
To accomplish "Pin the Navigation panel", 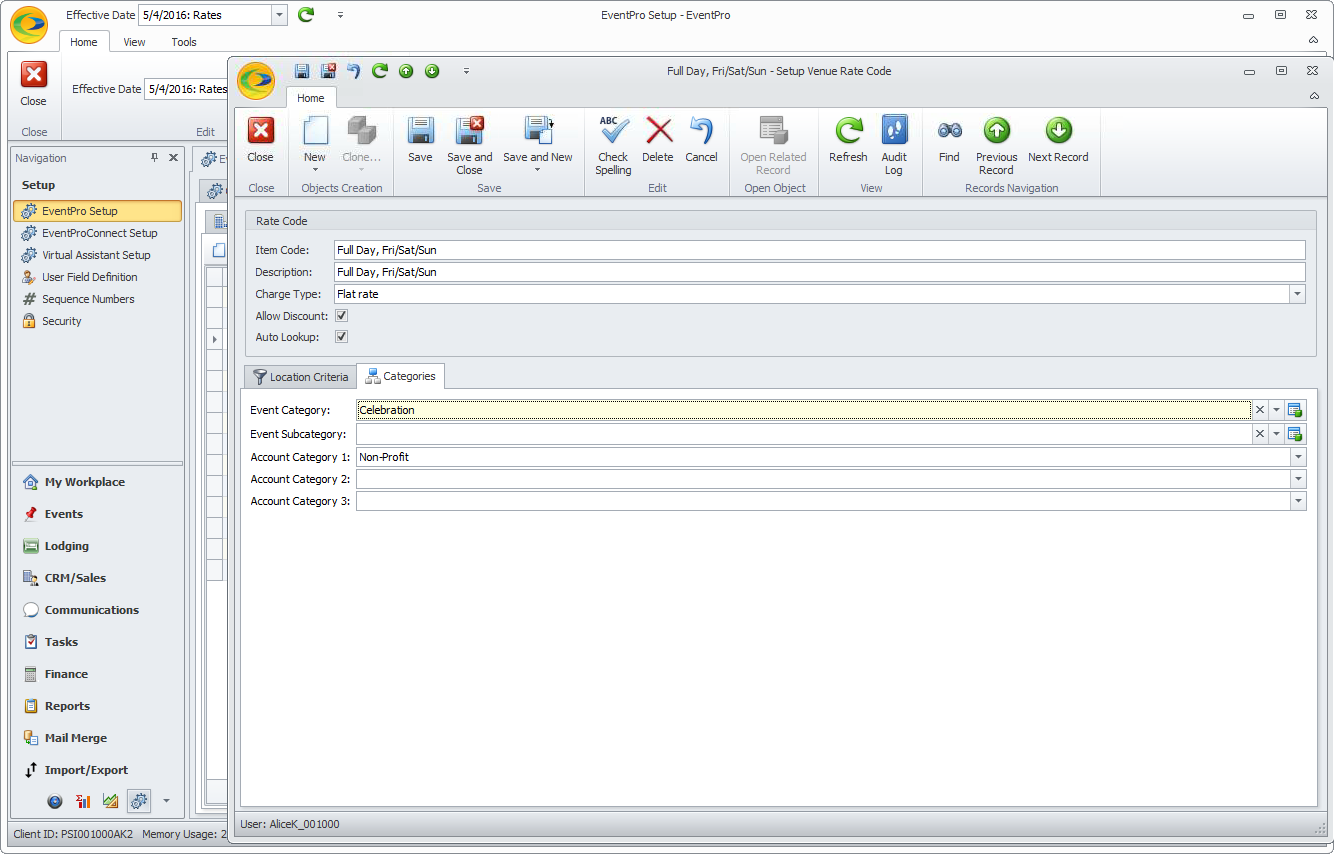I will [x=154, y=158].
